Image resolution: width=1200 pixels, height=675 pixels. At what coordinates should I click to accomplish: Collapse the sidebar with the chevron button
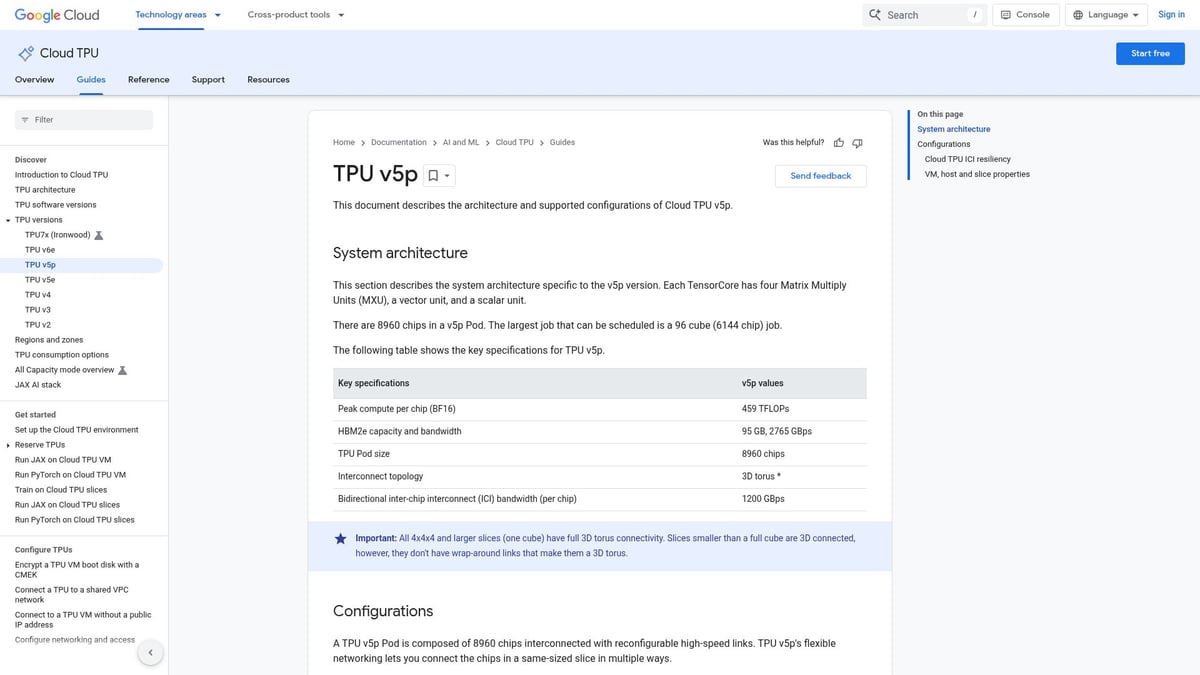pos(150,652)
